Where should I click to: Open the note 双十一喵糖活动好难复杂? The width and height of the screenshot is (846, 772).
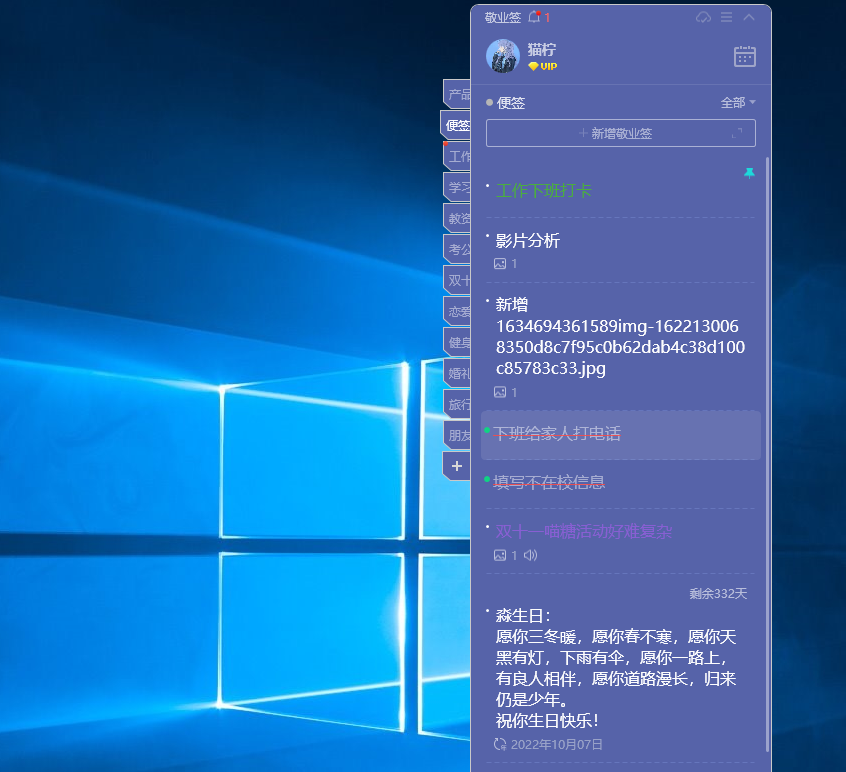click(x=584, y=531)
